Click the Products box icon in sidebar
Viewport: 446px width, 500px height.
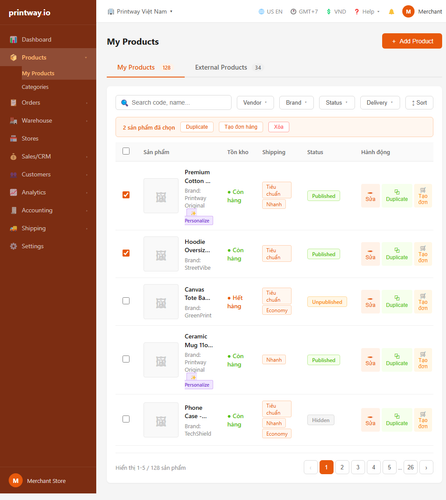click(x=13, y=57)
